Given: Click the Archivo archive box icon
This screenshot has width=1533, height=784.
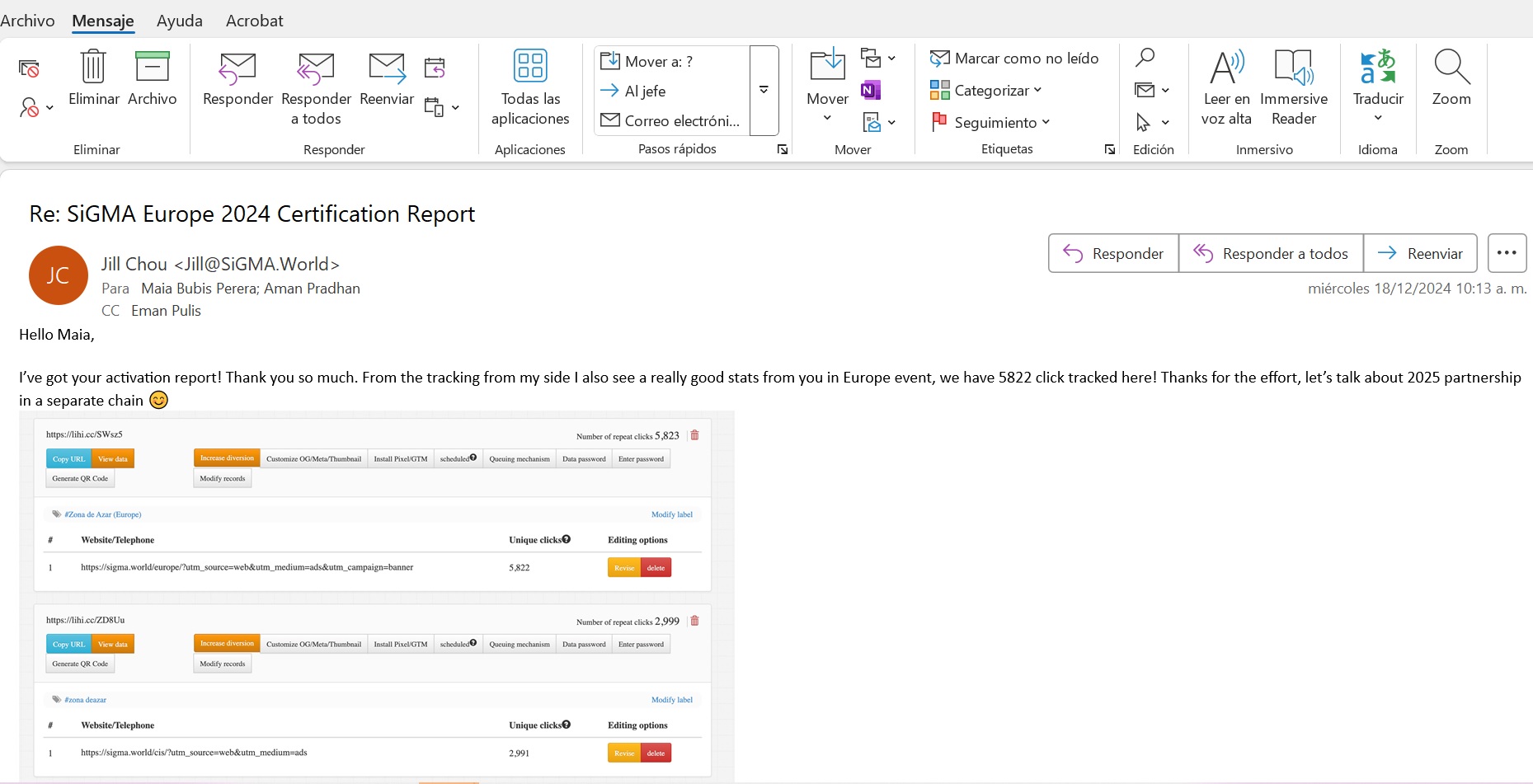Looking at the screenshot, I should (x=152, y=67).
